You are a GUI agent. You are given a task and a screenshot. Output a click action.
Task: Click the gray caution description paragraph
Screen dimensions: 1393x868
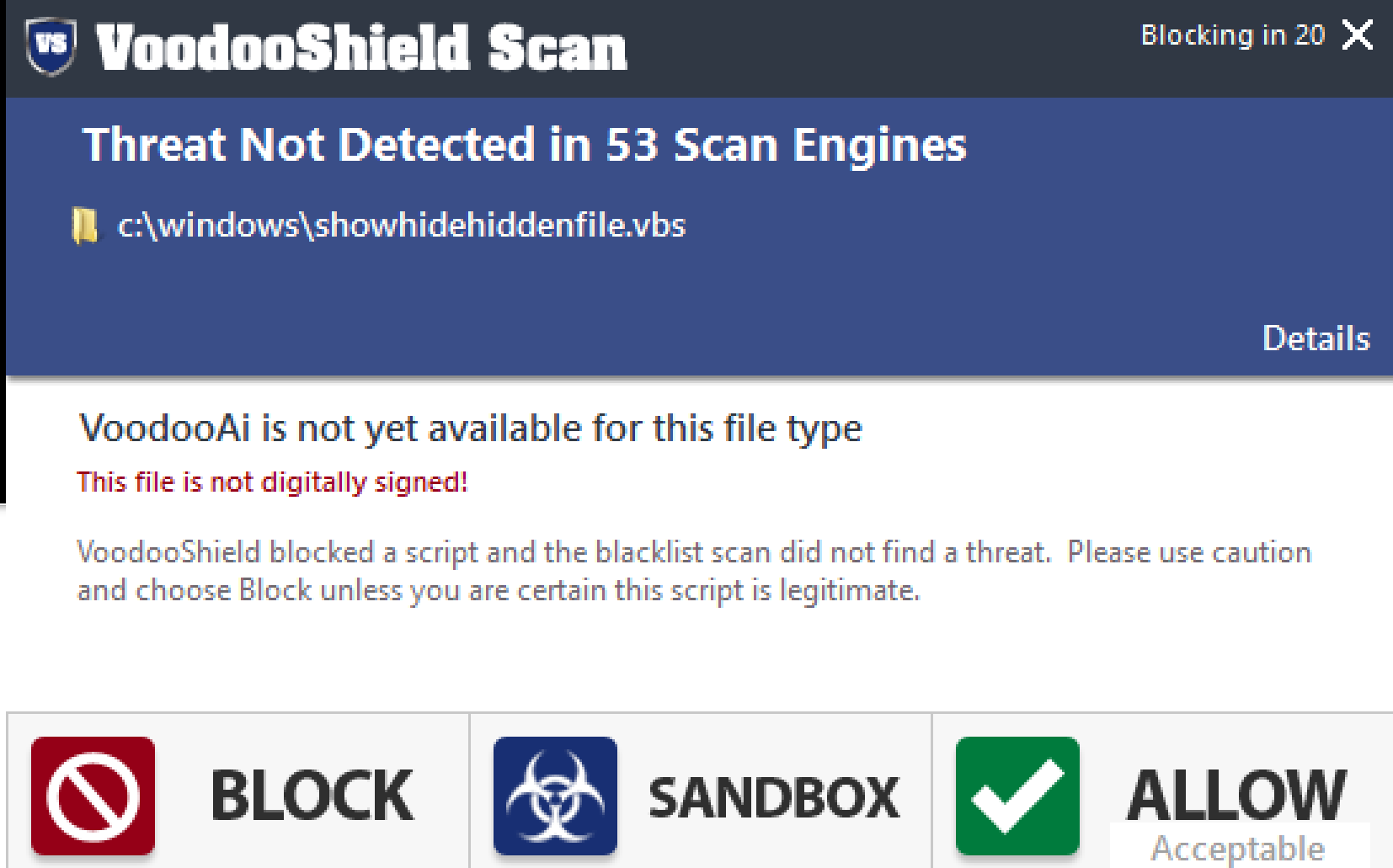[x=693, y=571]
